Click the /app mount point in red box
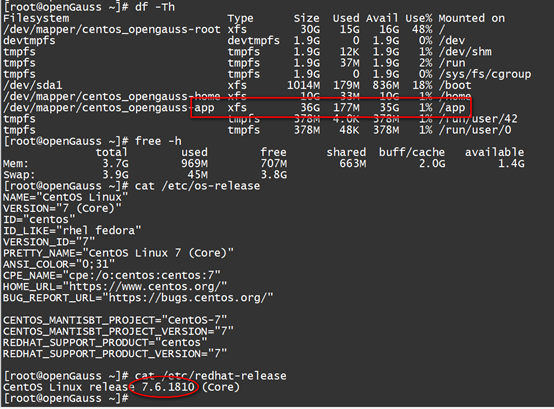This screenshot has width=554, height=409. [452, 108]
